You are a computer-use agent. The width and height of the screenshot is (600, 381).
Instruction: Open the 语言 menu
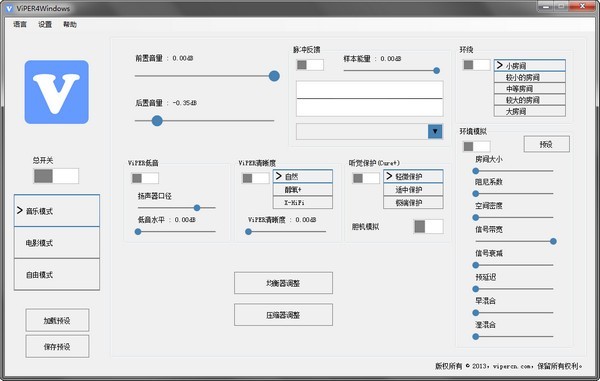pyautogui.click(x=20, y=24)
